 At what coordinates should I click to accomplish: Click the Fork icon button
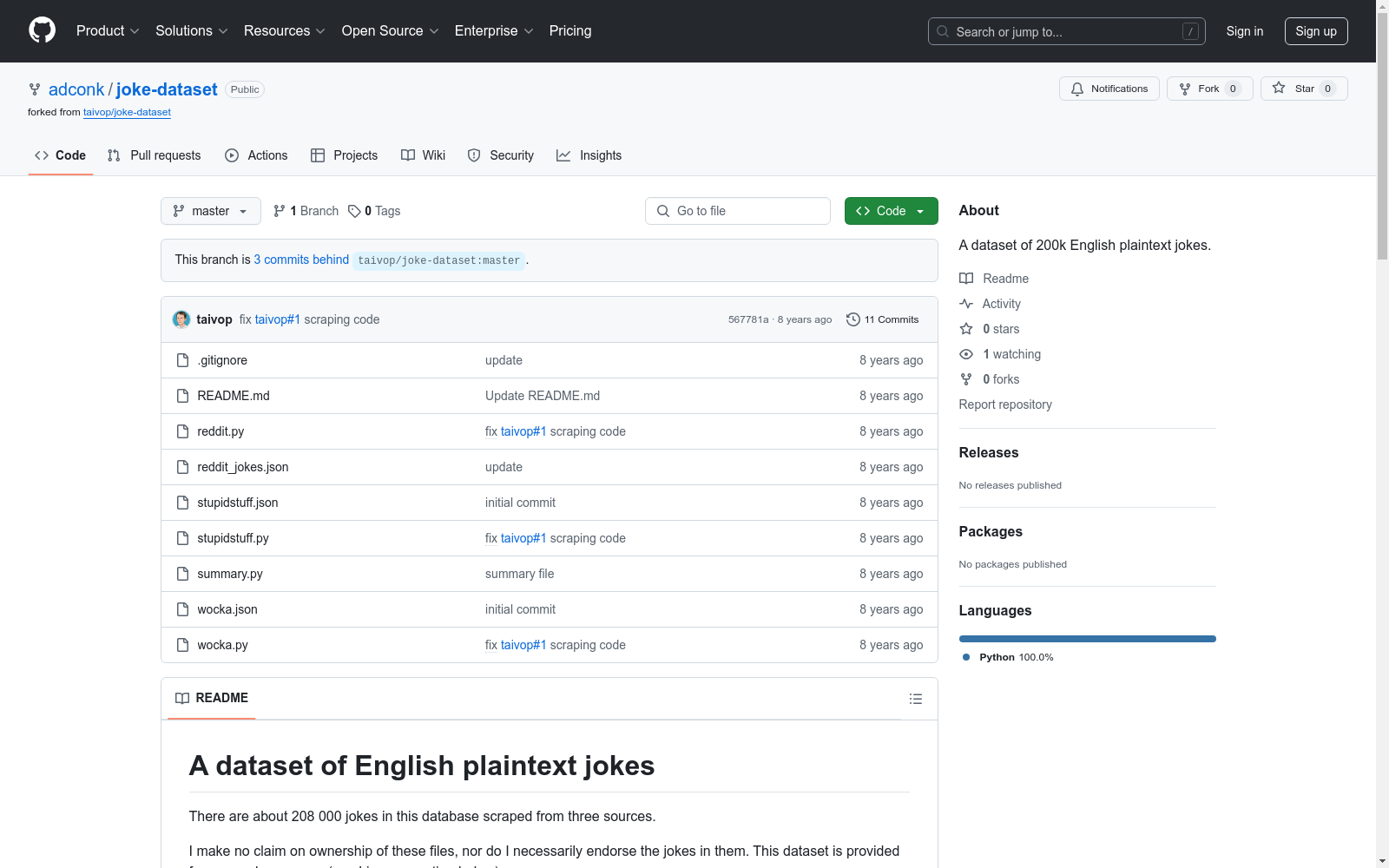[x=1185, y=89]
